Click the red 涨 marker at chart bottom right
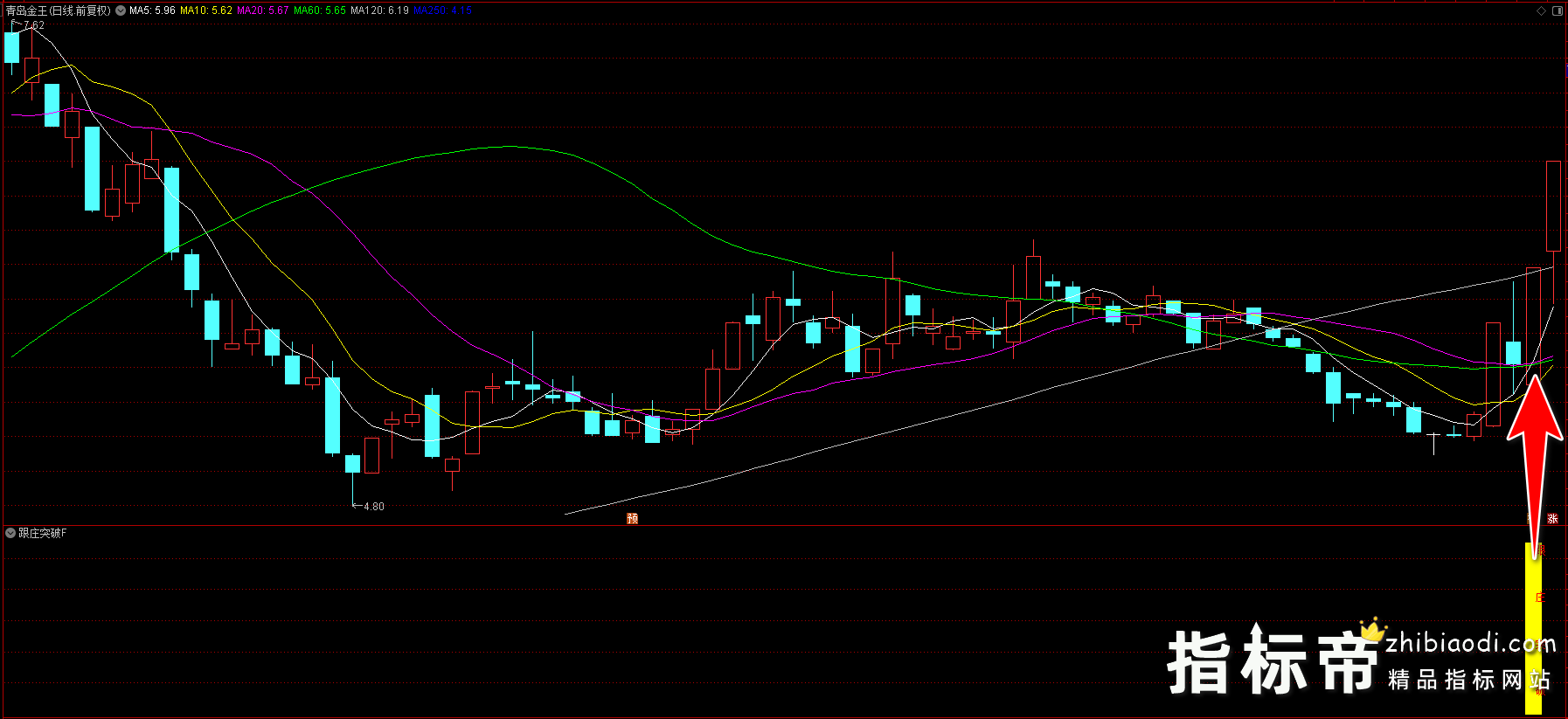 point(1552,518)
